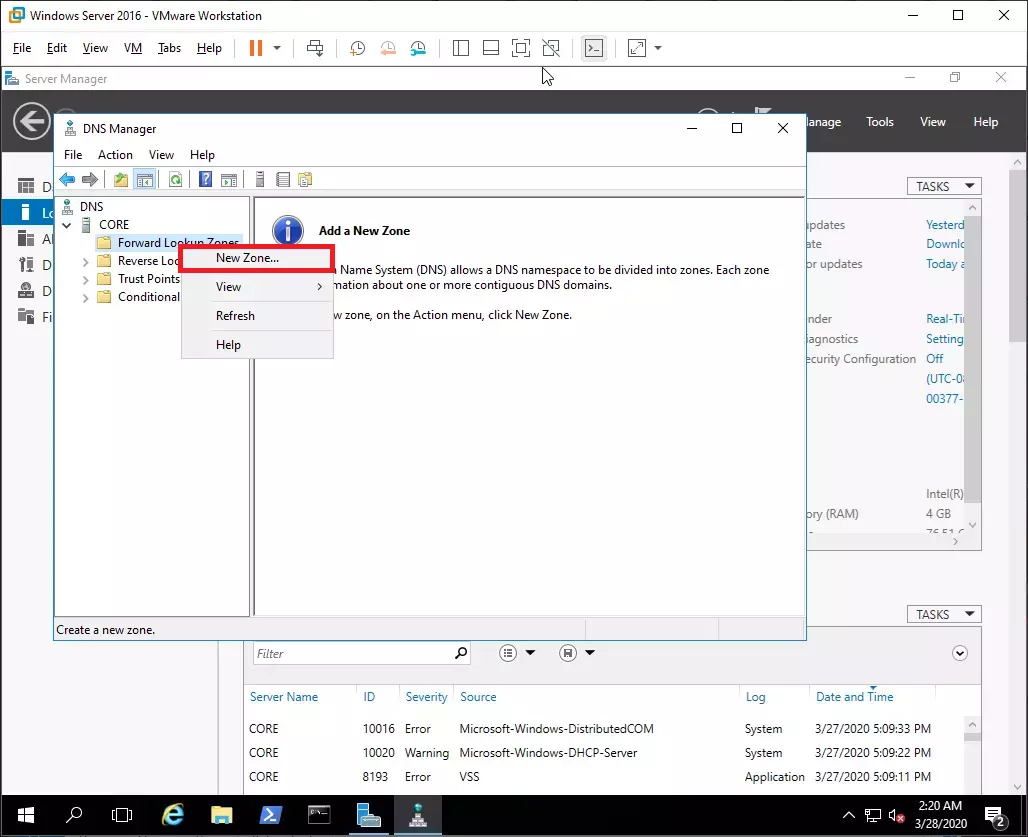The height and width of the screenshot is (837, 1028).
Task: Open the Tabs menu in VMware
Action: pyautogui.click(x=169, y=48)
